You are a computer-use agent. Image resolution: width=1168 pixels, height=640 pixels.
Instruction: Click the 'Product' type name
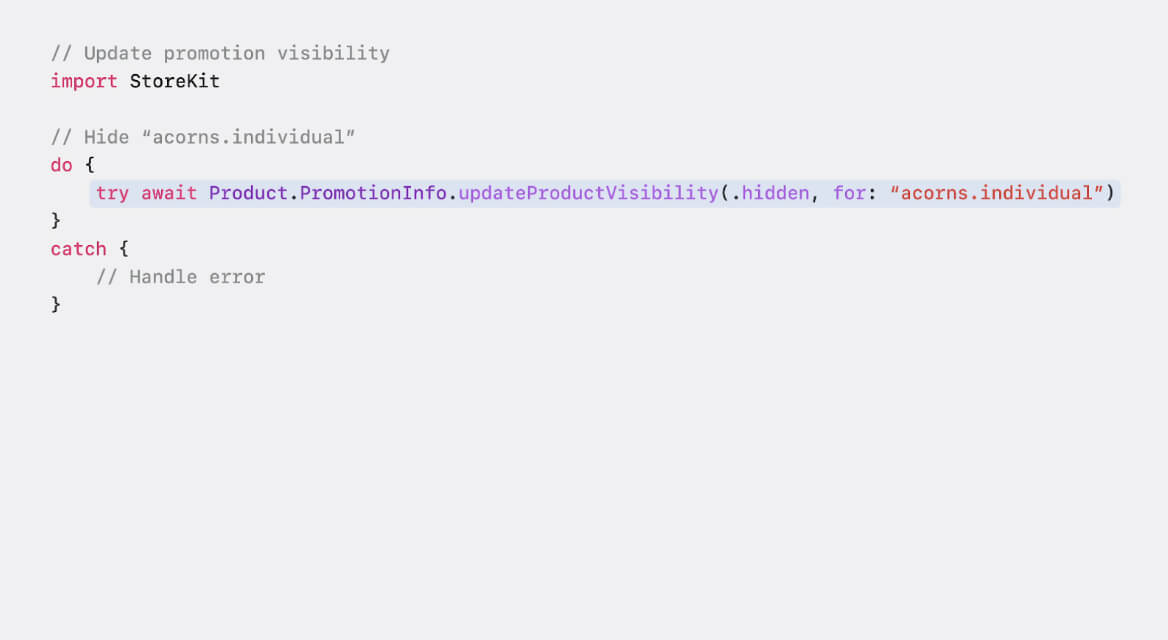[248, 194]
